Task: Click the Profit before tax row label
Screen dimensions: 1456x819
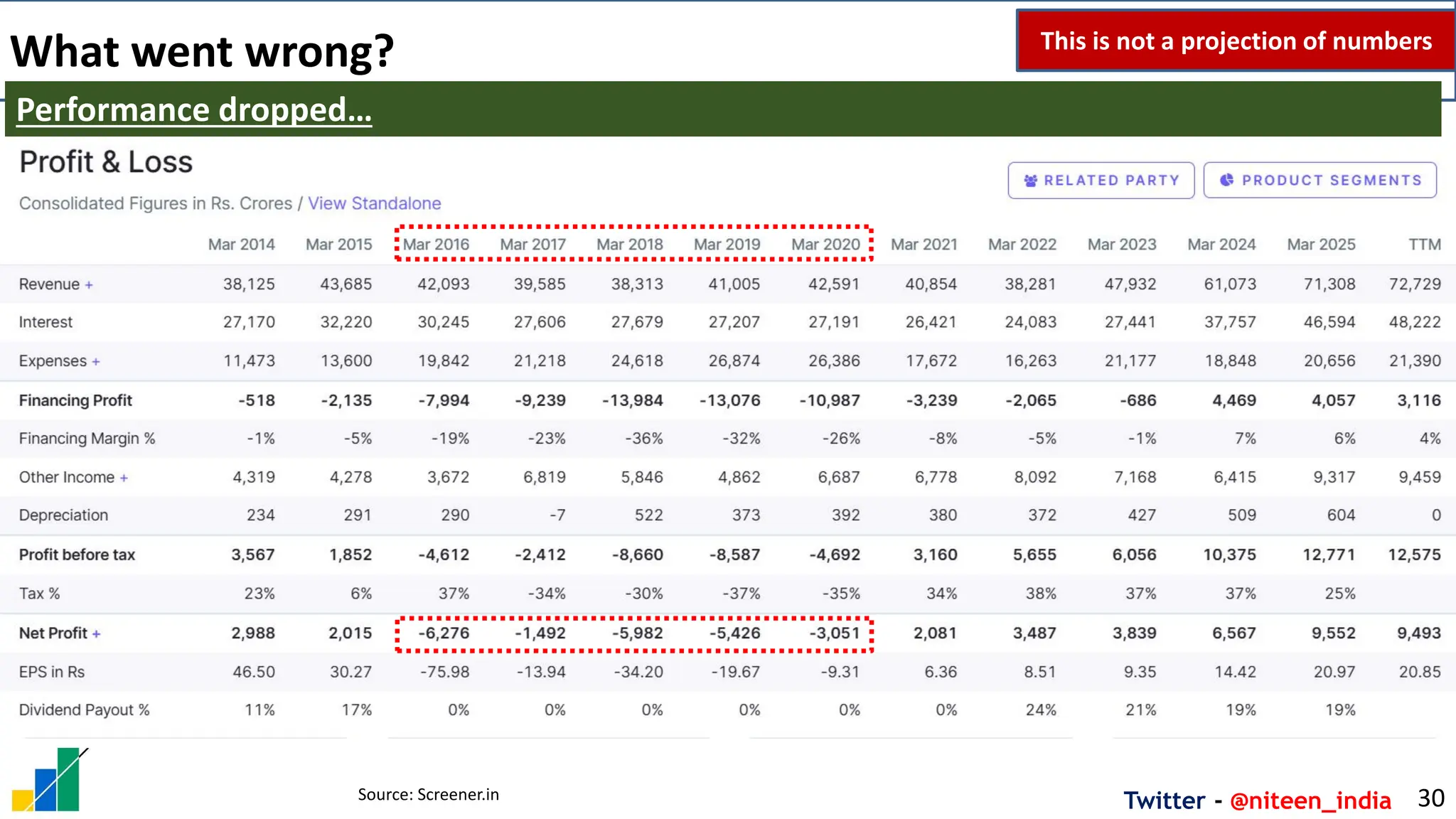Action: point(77,555)
